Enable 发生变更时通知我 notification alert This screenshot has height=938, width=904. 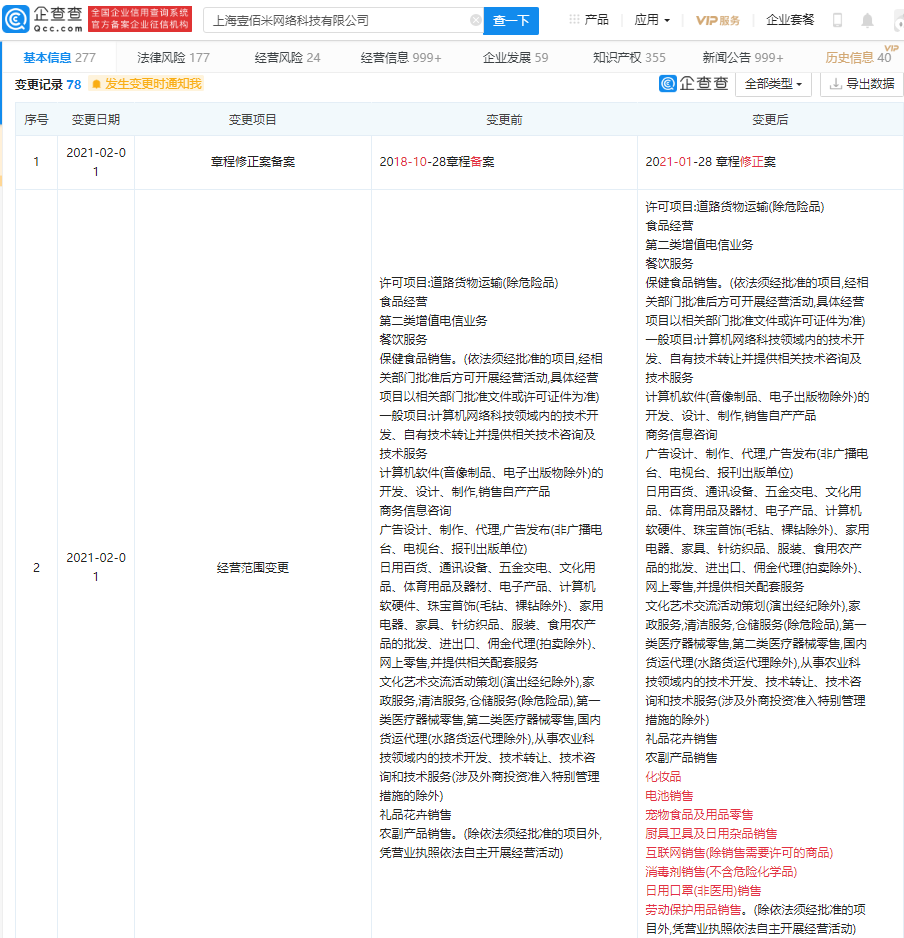[x=147, y=85]
